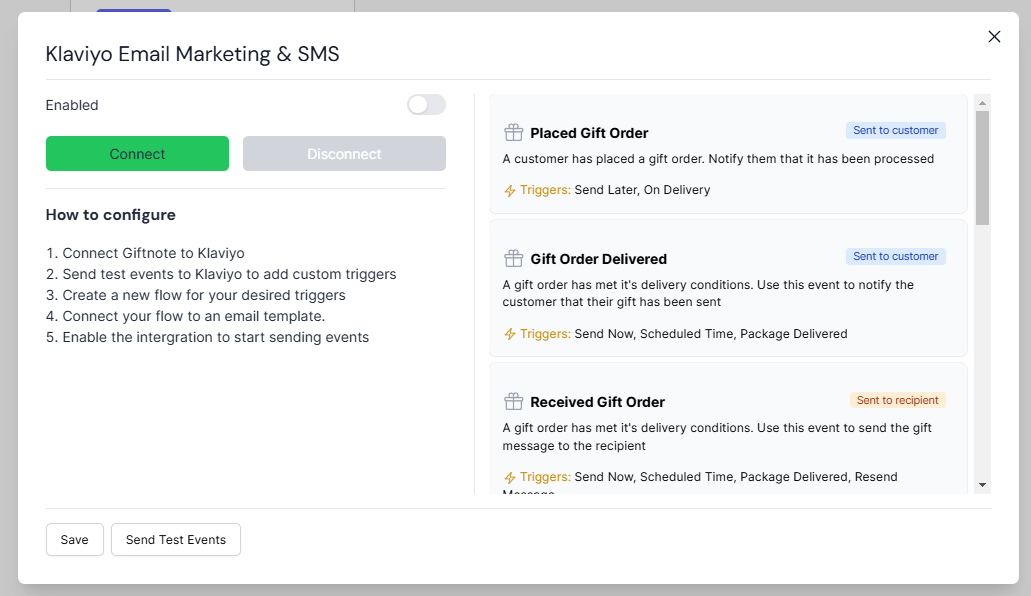Screen dimensions: 1031x596
Task: Click the Save button
Action: pyautogui.click(x=74, y=539)
